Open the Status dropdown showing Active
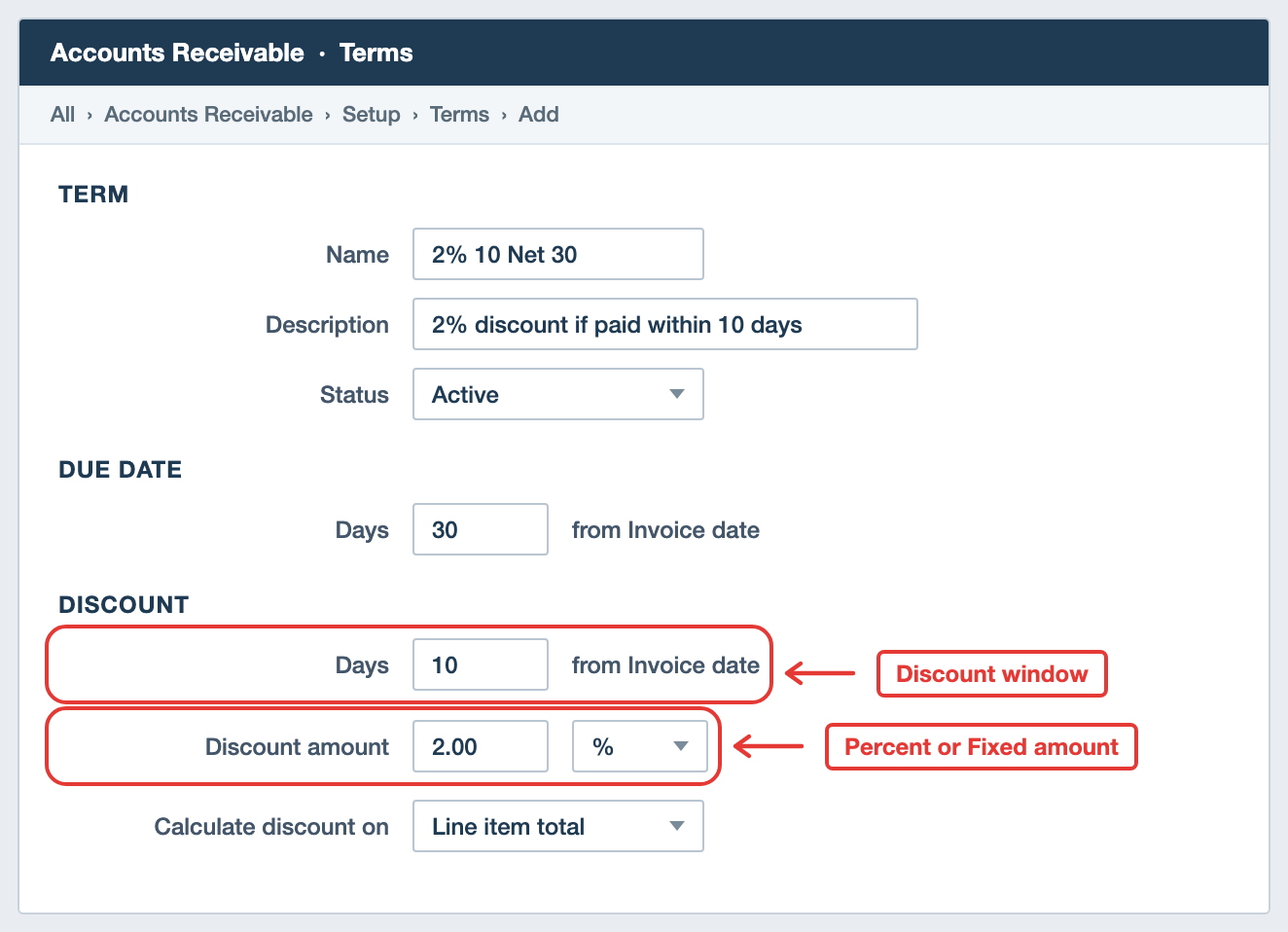Viewport: 1288px width, 932px height. tap(558, 394)
